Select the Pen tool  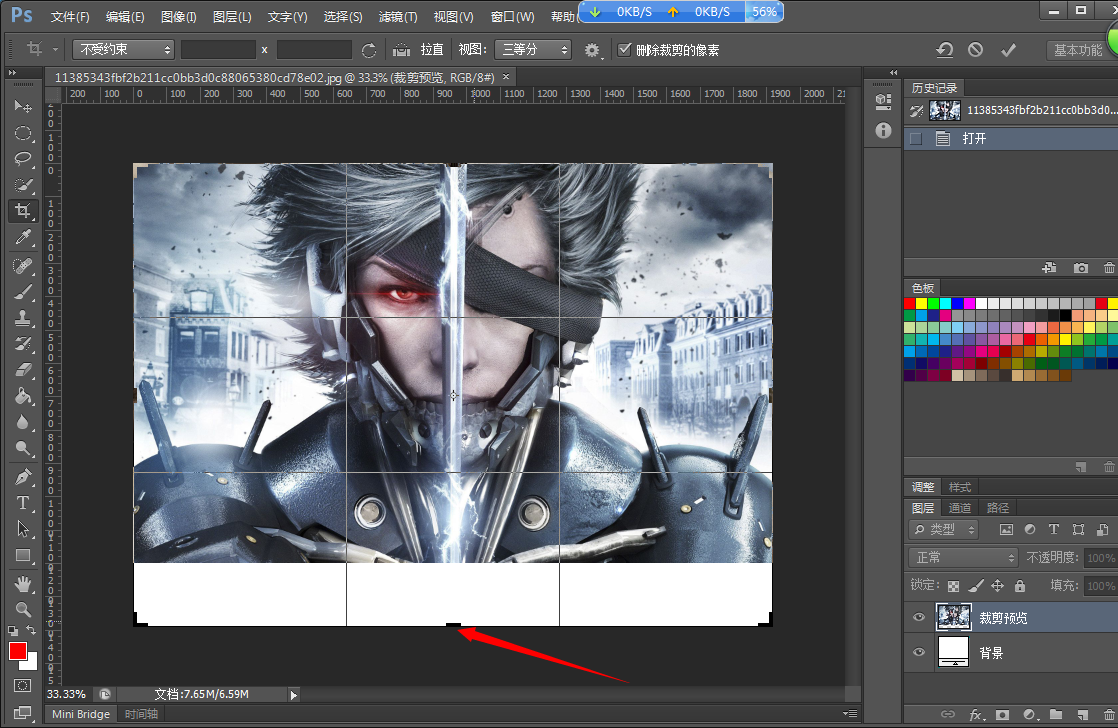tap(23, 476)
